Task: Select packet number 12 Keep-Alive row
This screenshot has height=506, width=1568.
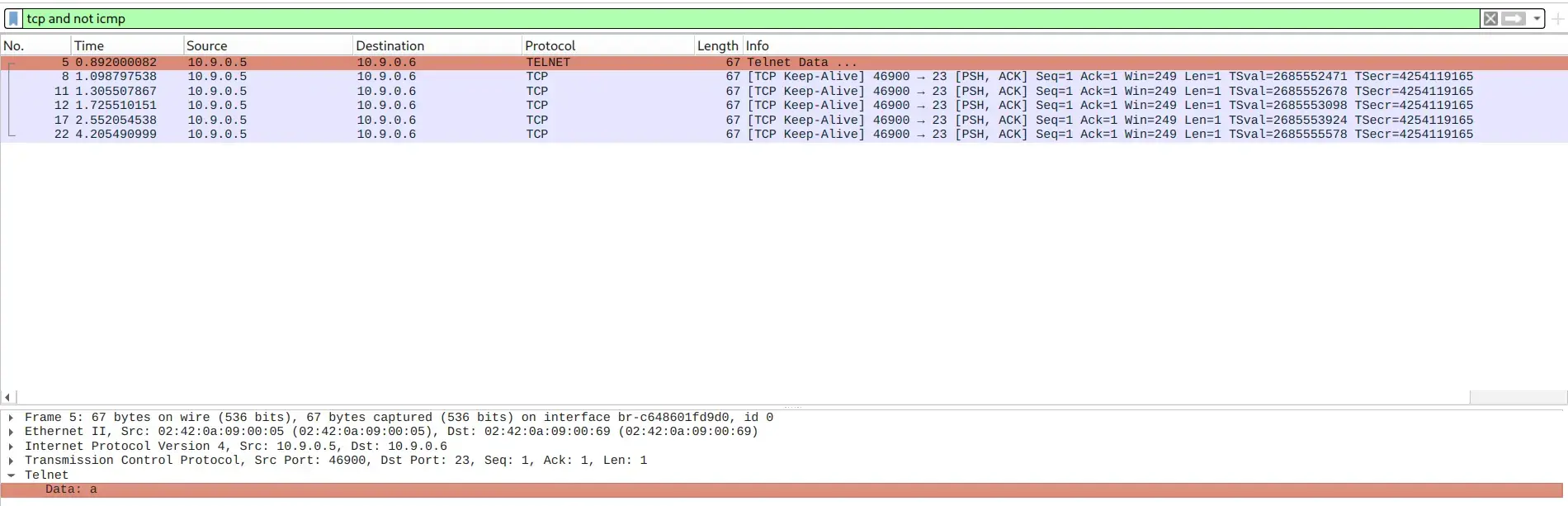Action: 784,106
